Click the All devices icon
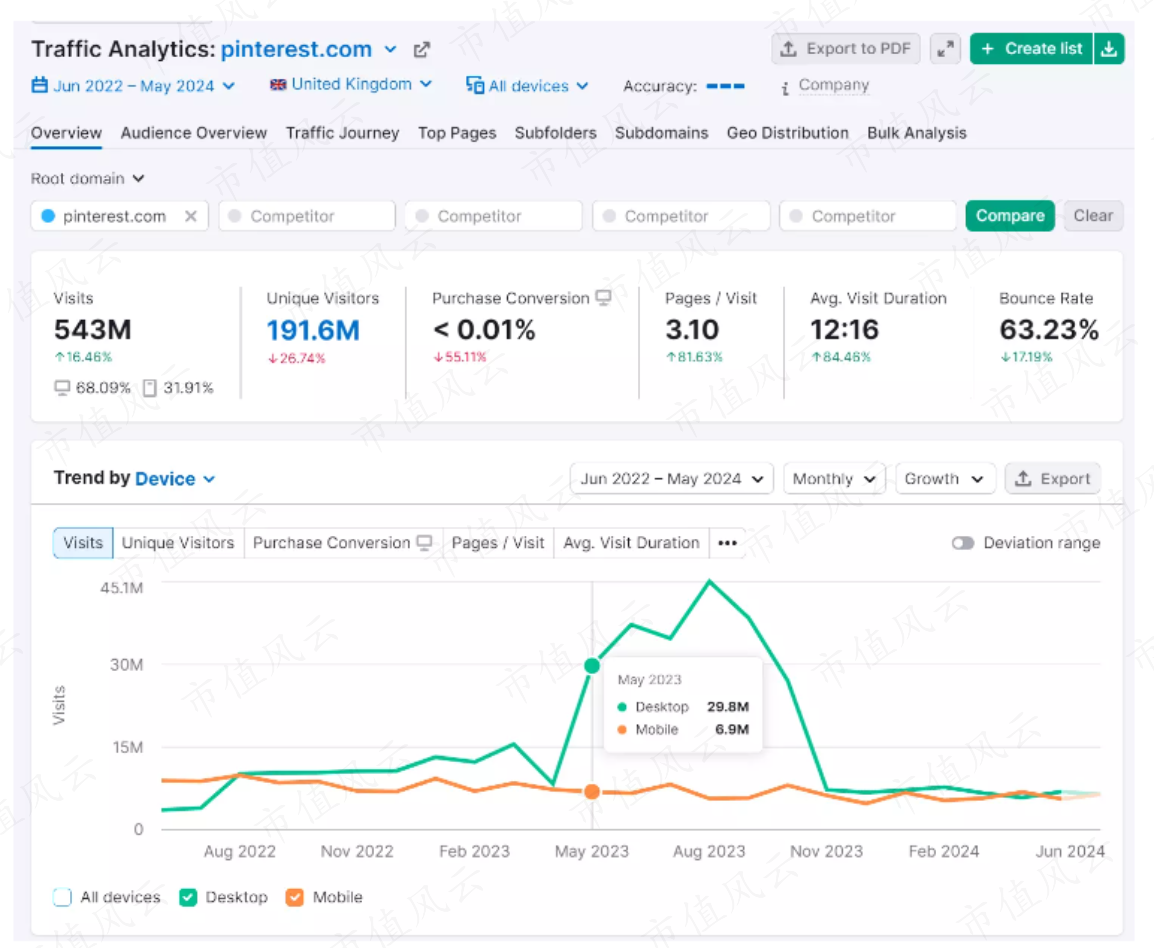Screen dimensions: 1154x948 tap(475, 85)
